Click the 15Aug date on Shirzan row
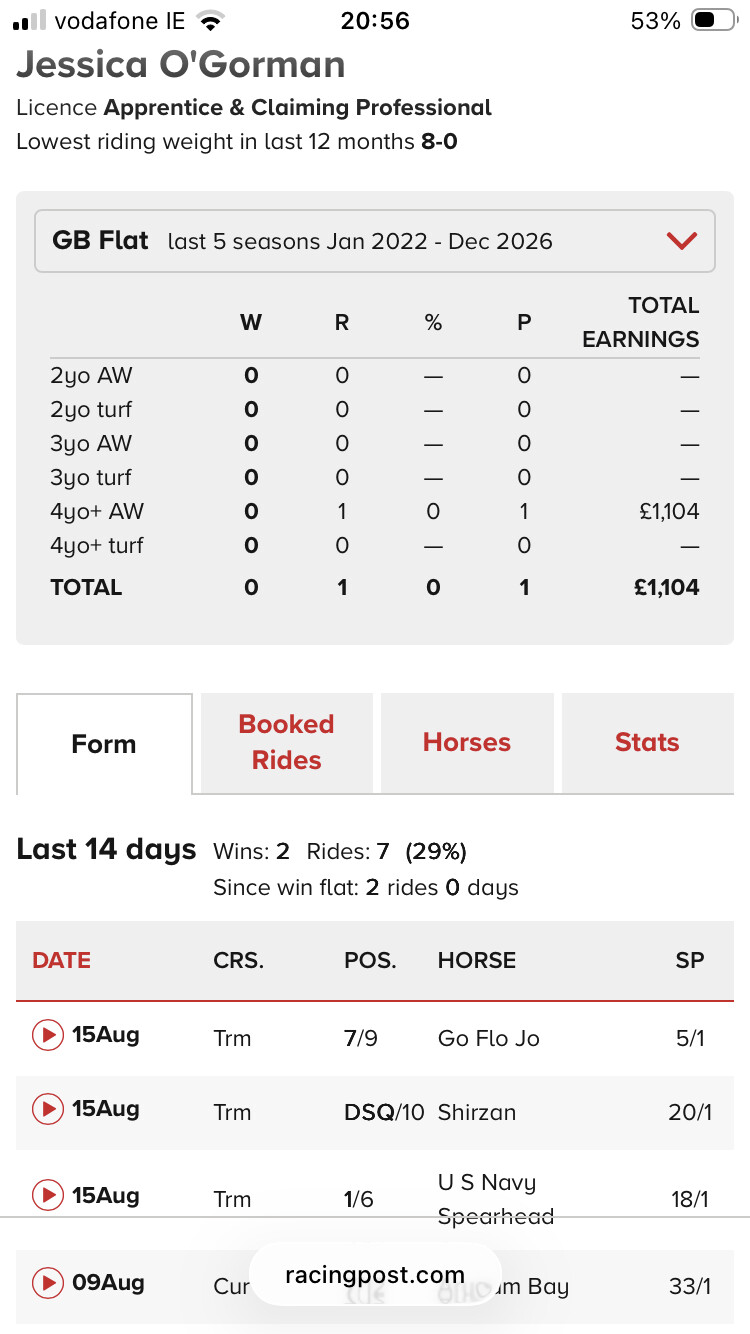Image resolution: width=750 pixels, height=1334 pixels. pyautogui.click(x=106, y=1109)
